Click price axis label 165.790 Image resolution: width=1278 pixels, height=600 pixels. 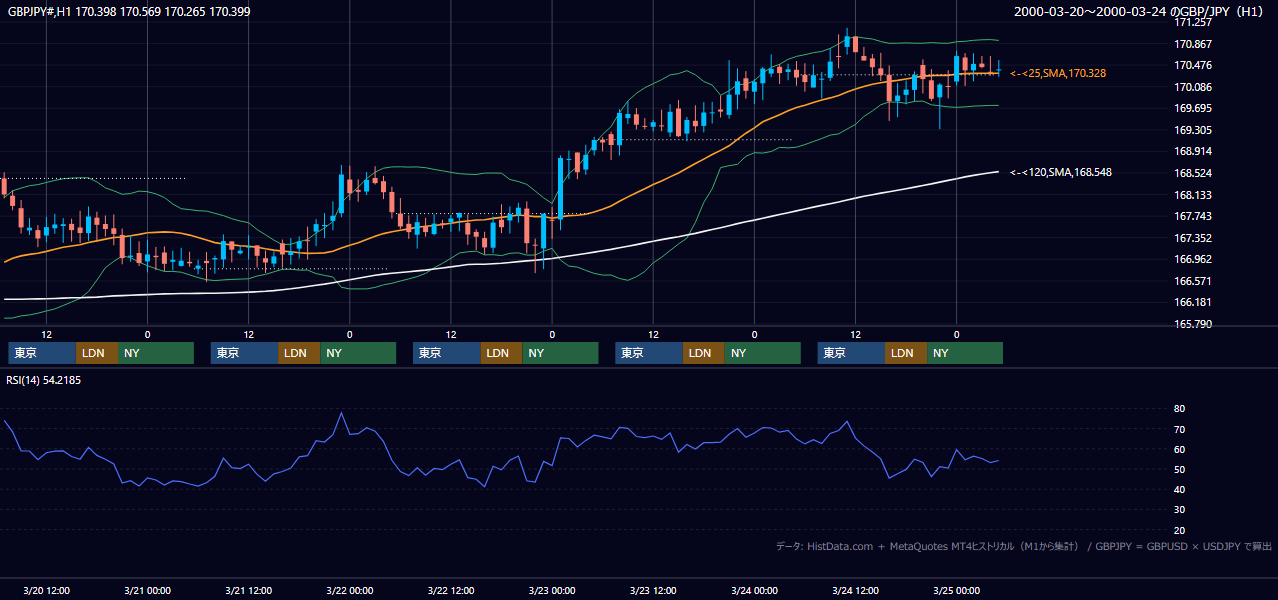(x=1192, y=324)
